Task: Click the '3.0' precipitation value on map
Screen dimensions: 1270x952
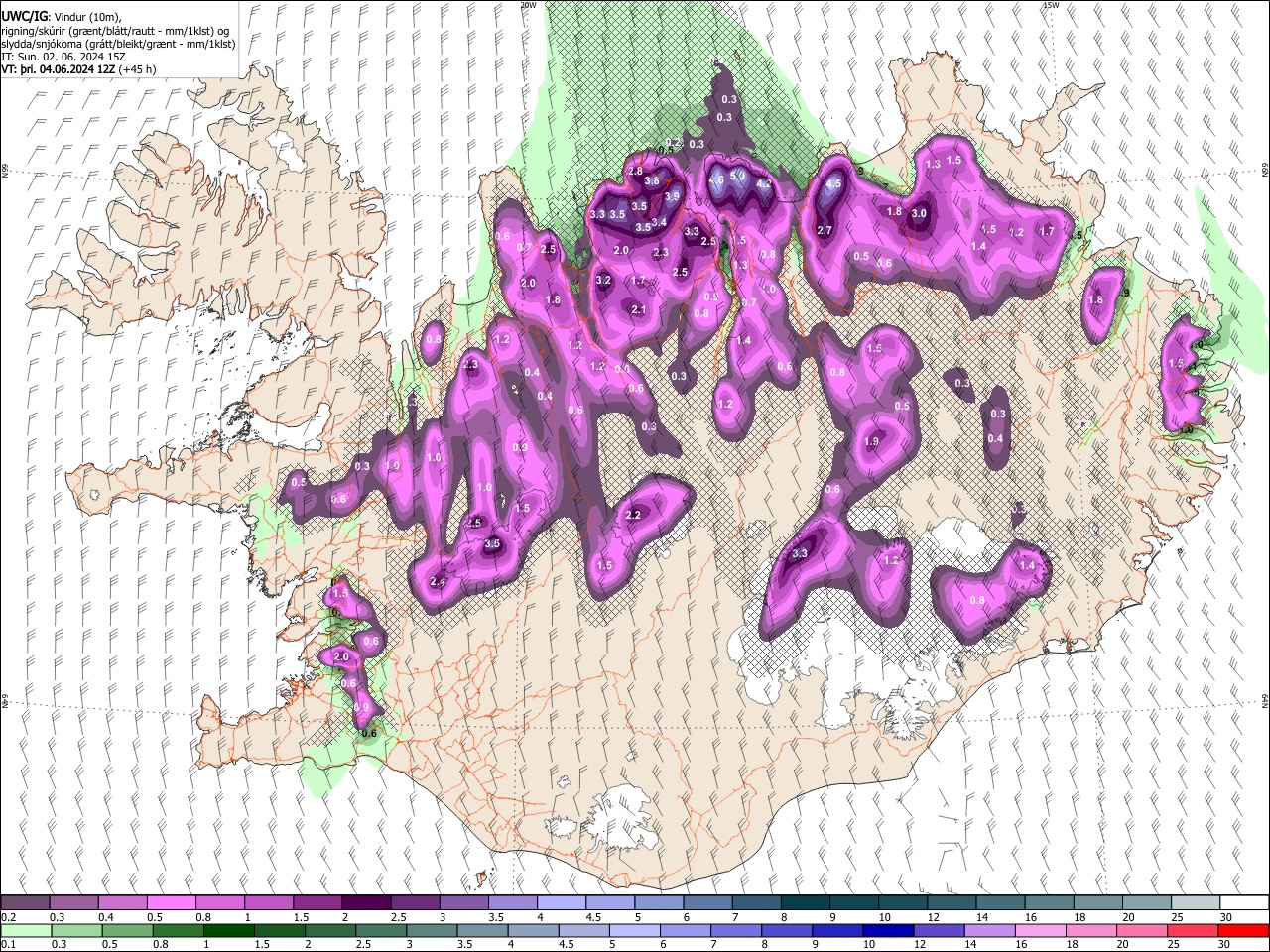Action: 919,213
